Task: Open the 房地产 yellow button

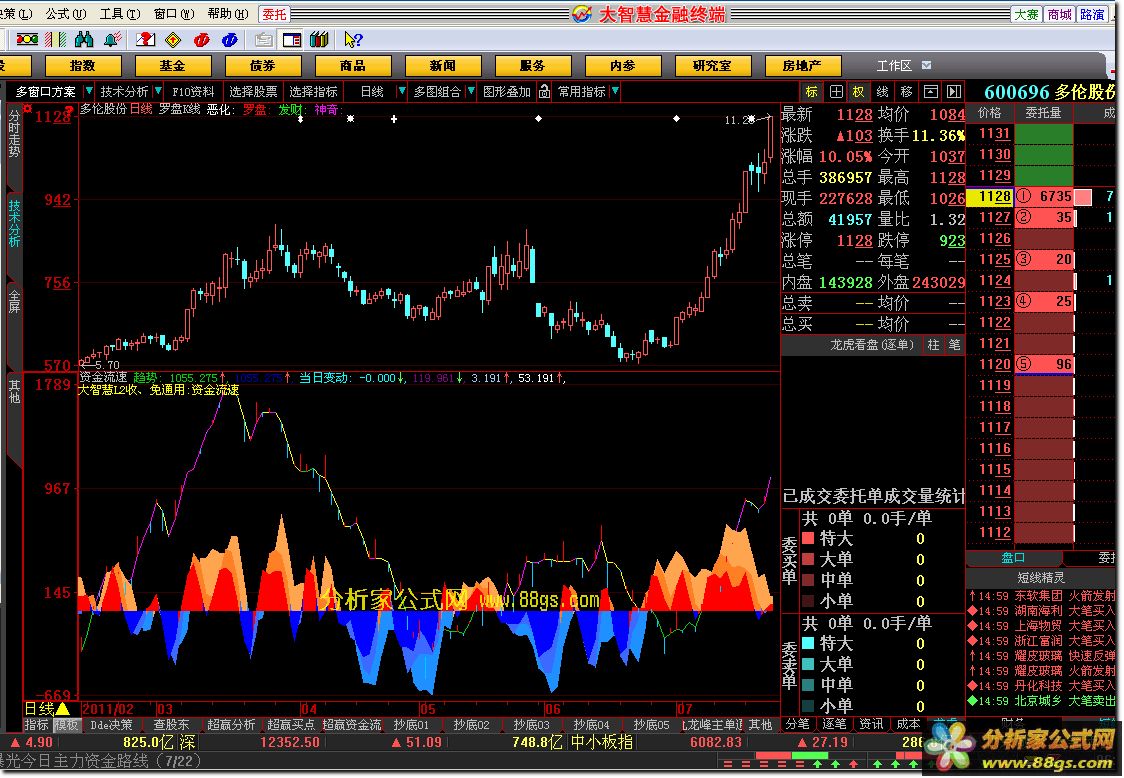Action: click(802, 65)
